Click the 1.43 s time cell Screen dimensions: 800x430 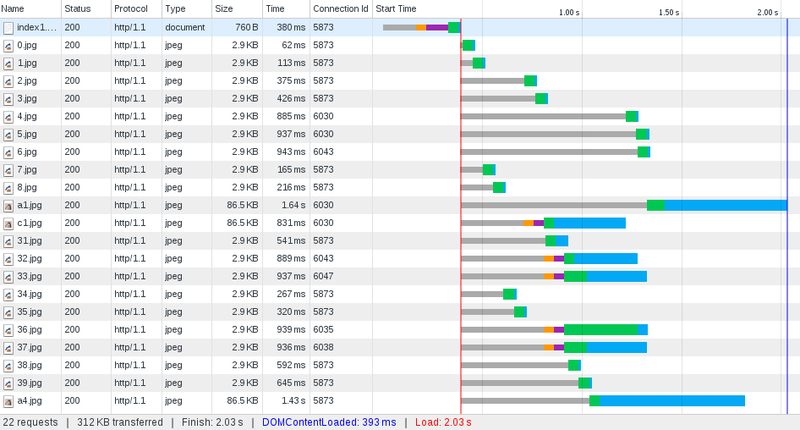293,400
